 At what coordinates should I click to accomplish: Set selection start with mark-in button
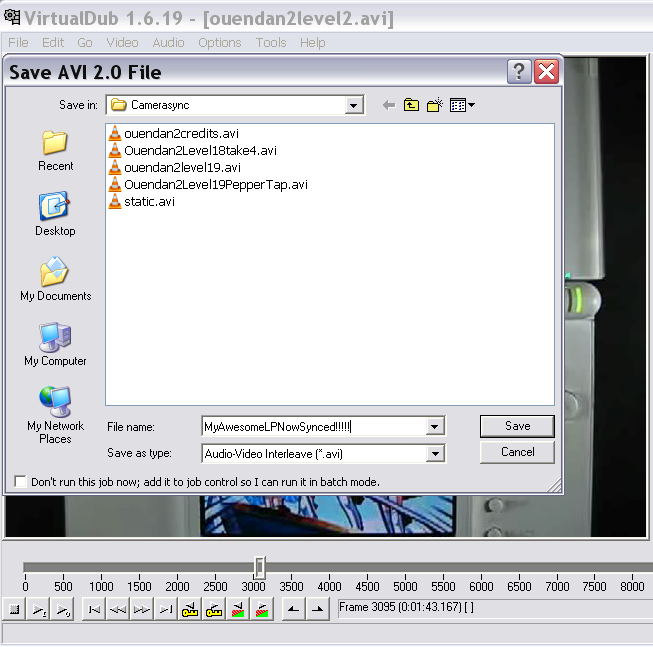point(294,610)
